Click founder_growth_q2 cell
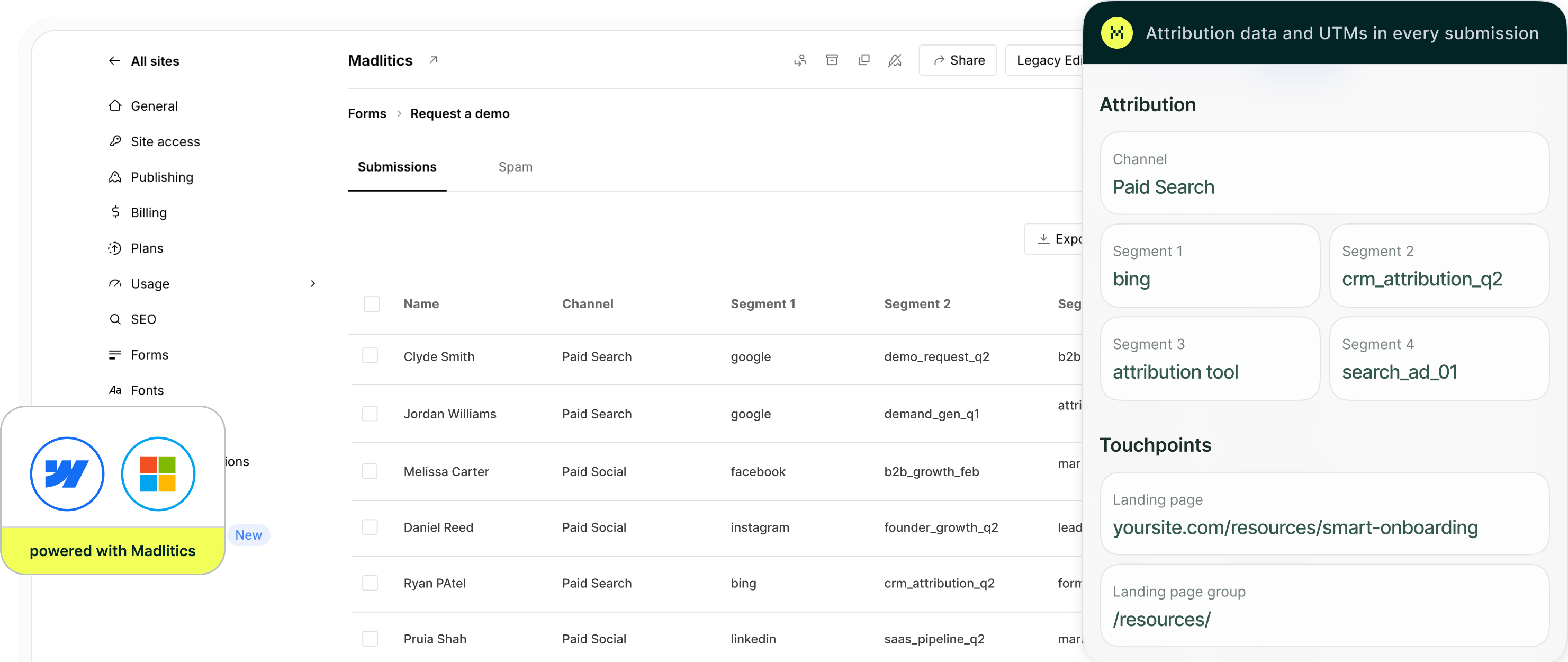The width and height of the screenshot is (1568, 662). click(x=941, y=527)
